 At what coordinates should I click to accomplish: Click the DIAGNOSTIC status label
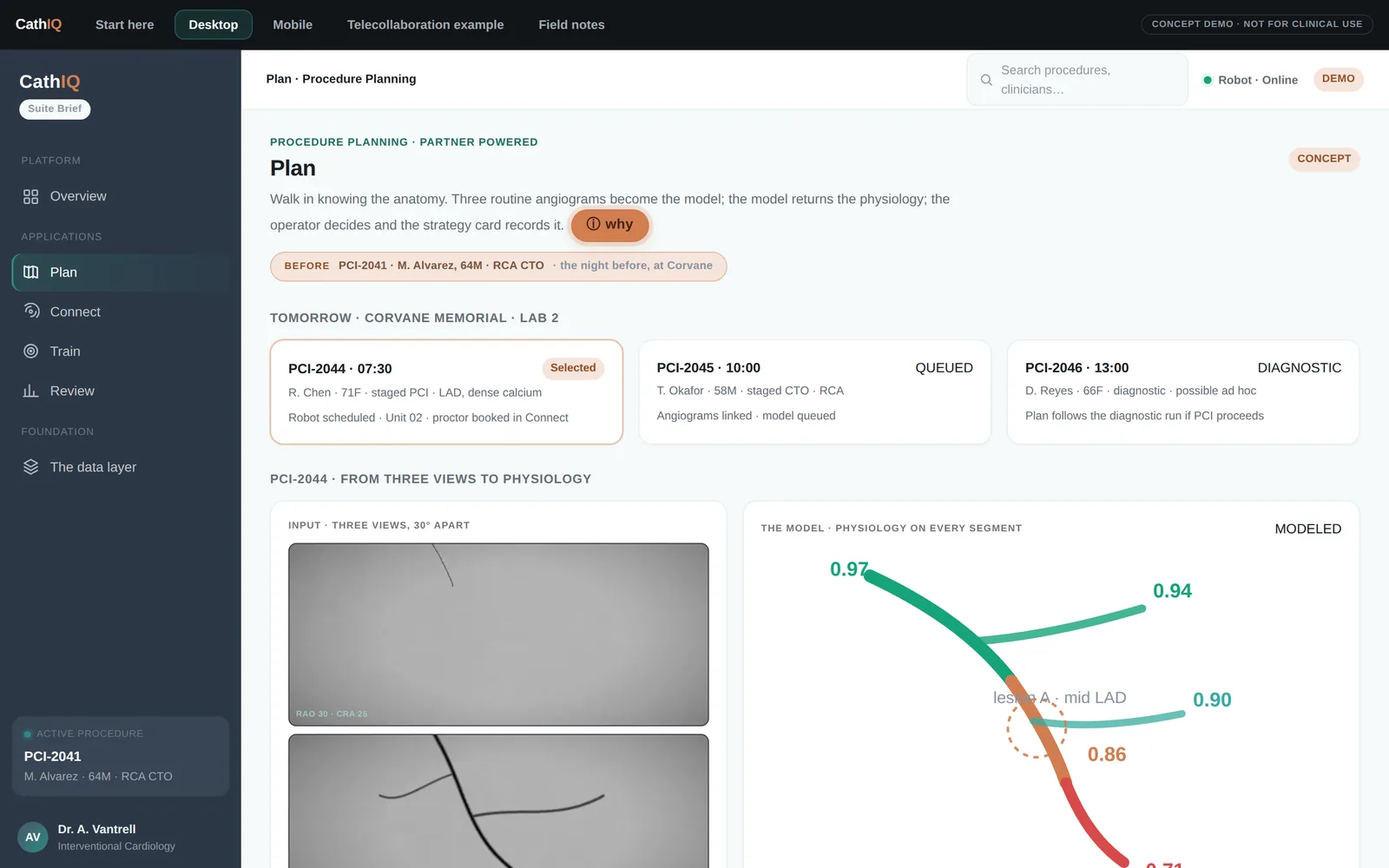pyautogui.click(x=1300, y=368)
